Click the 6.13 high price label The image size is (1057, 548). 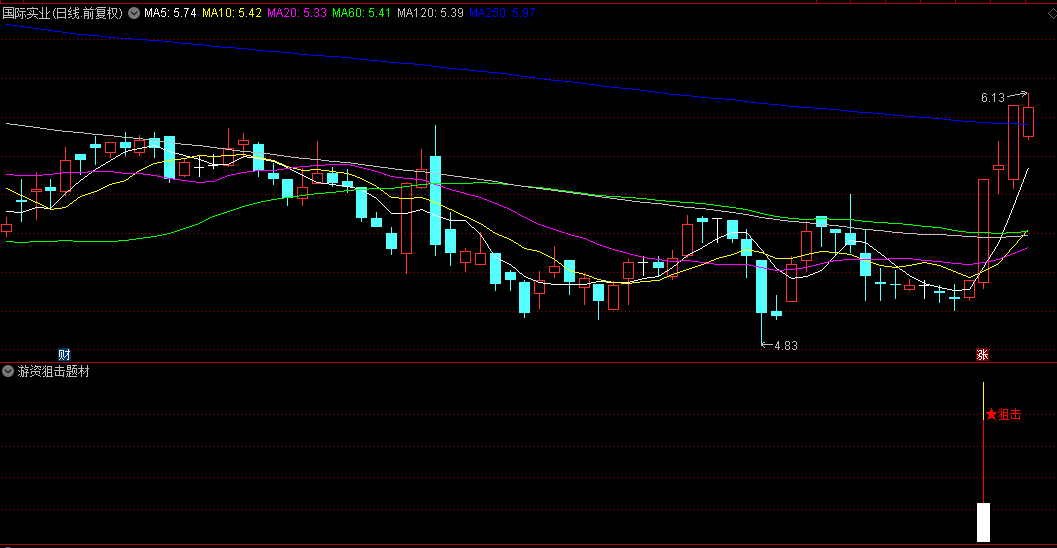(992, 98)
